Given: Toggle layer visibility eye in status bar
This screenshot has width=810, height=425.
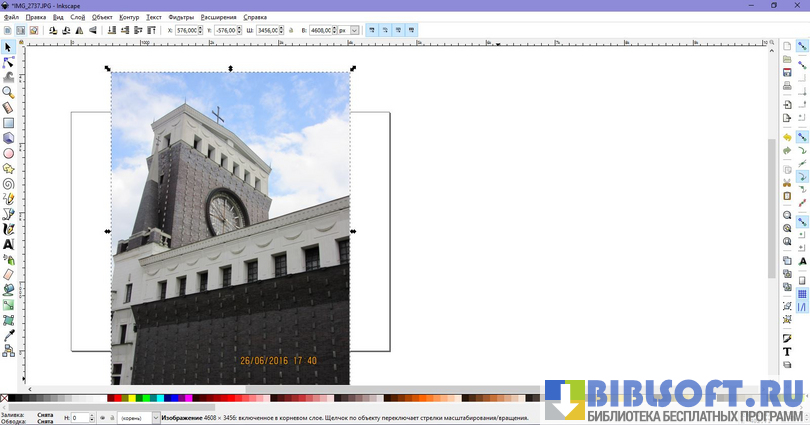Looking at the screenshot, I should (101, 418).
